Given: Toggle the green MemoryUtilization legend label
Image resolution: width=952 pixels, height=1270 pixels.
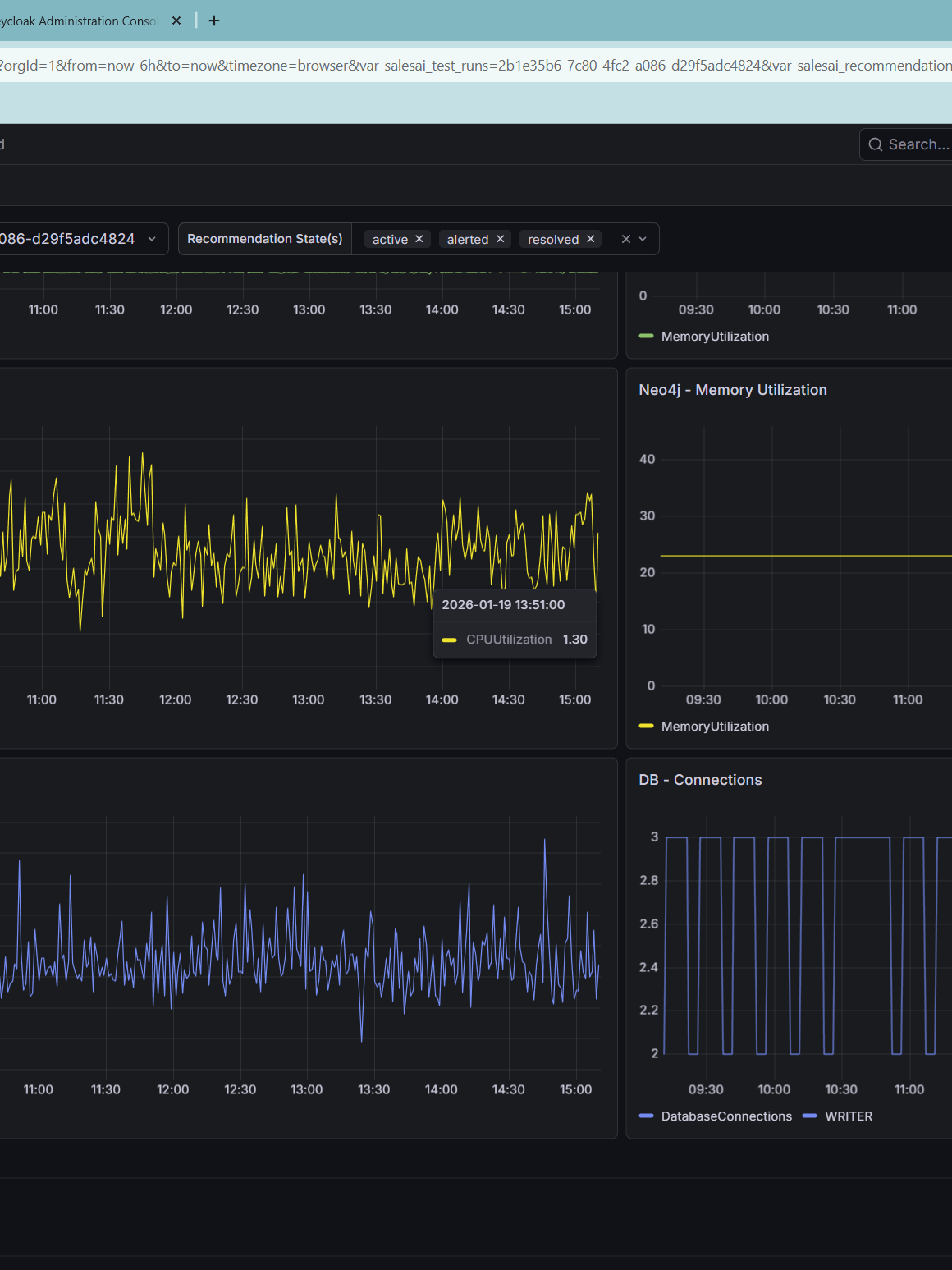Looking at the screenshot, I should [x=715, y=337].
